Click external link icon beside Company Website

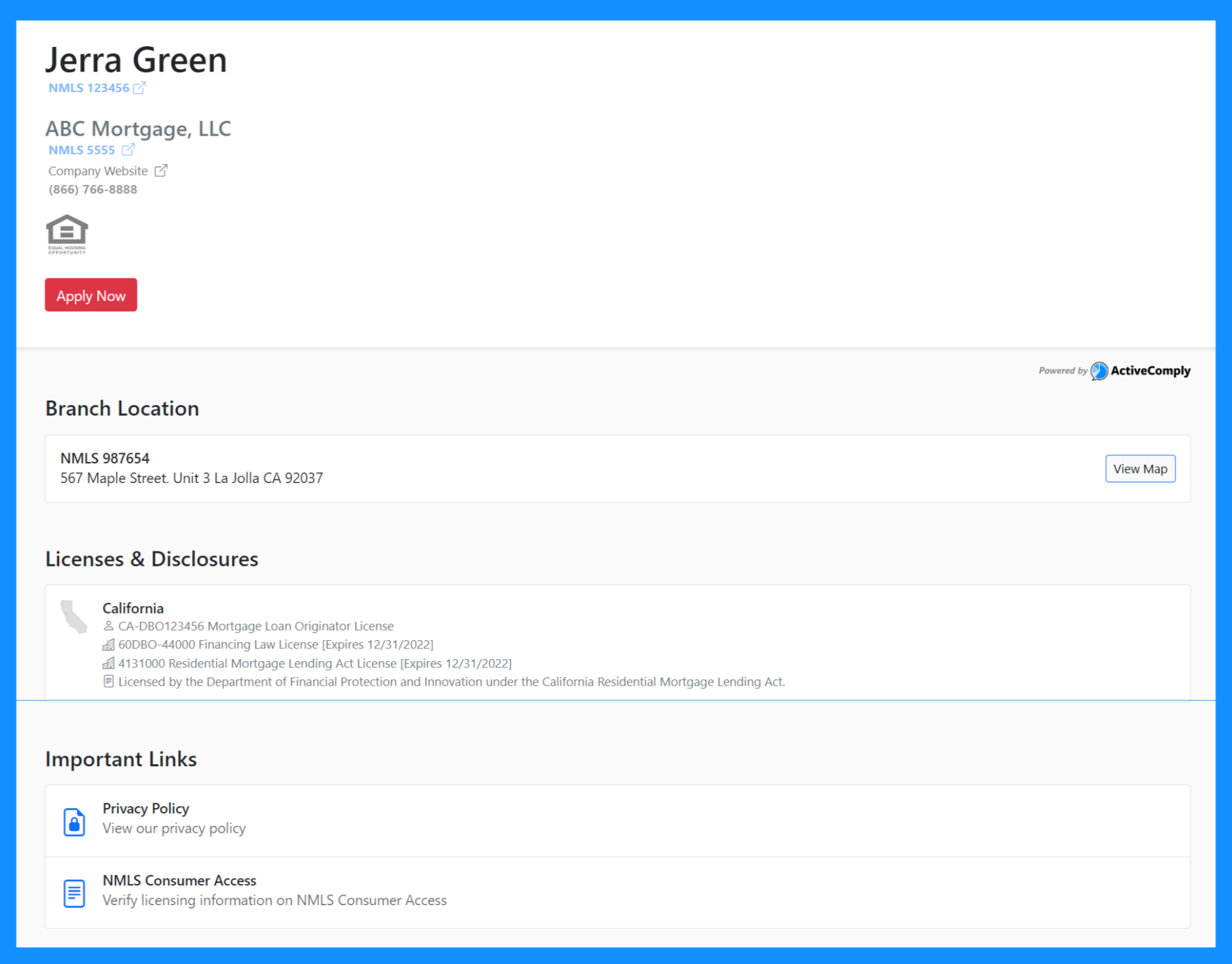(x=161, y=170)
